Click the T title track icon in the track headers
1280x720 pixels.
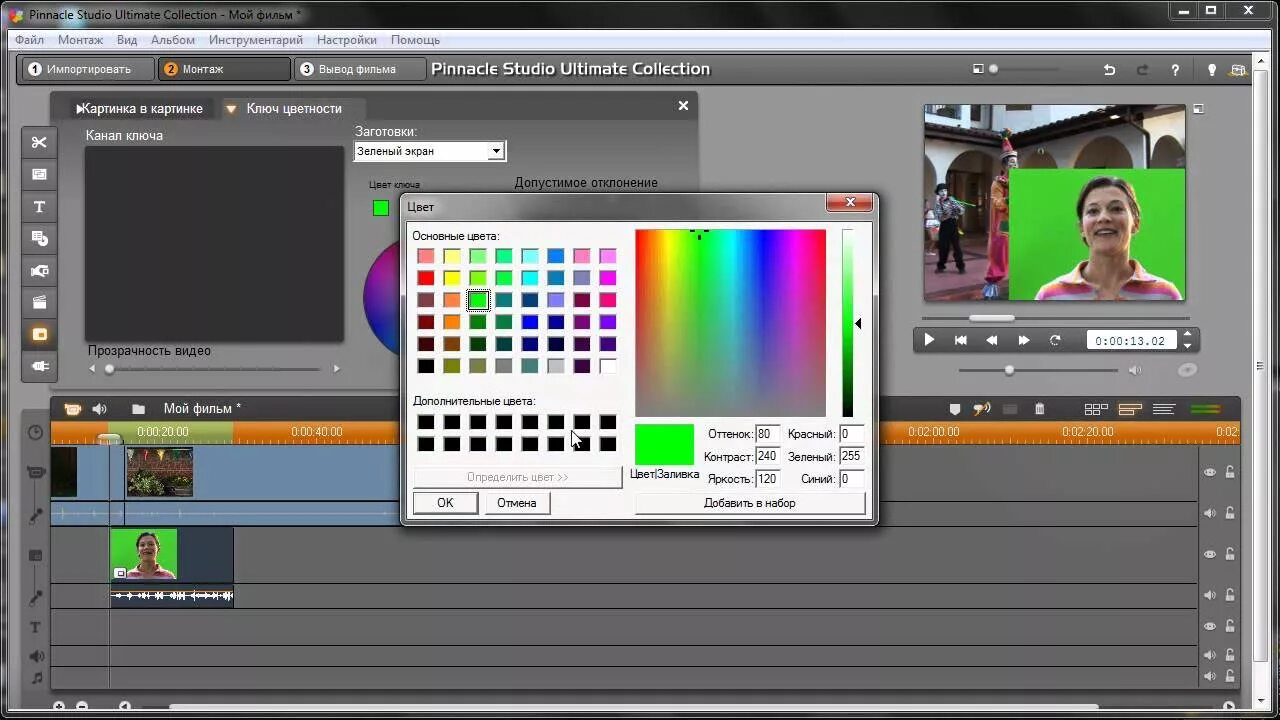click(x=36, y=627)
